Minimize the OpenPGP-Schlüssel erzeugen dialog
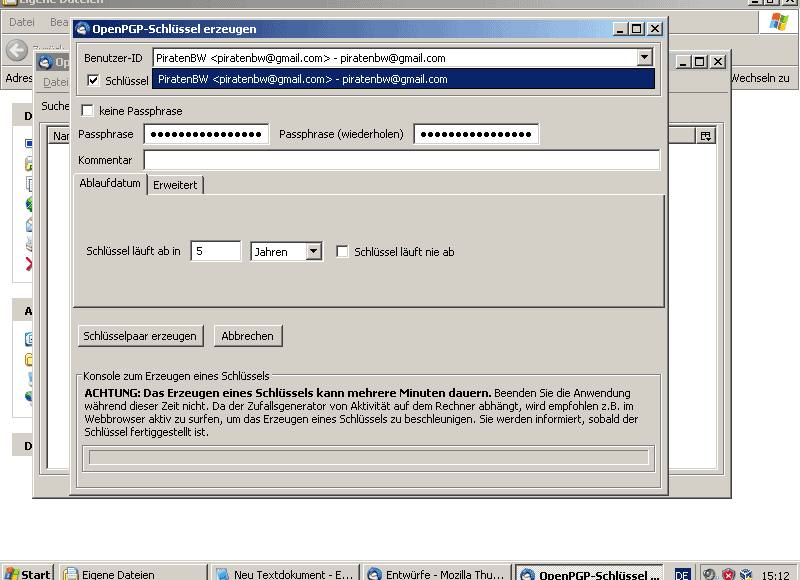Screen dimensions: 800x580 pyautogui.click(x=620, y=29)
